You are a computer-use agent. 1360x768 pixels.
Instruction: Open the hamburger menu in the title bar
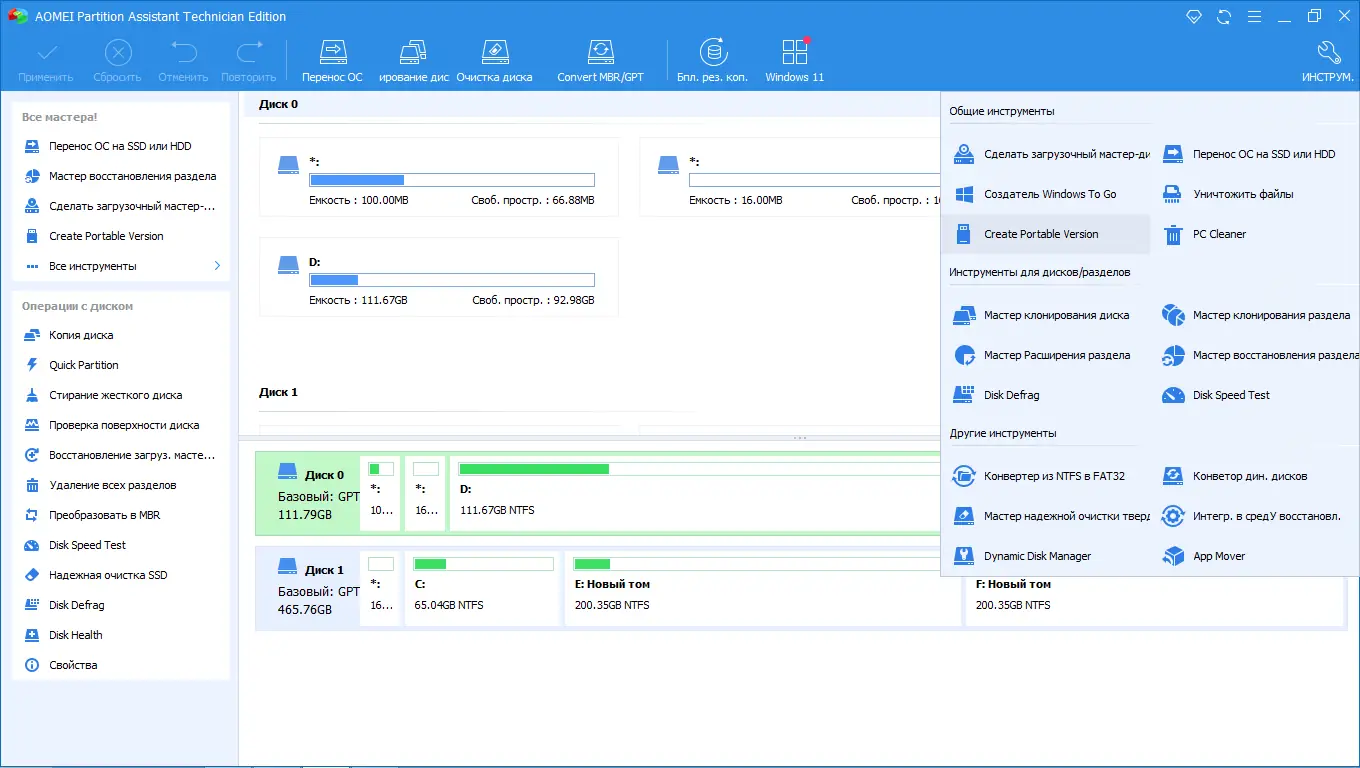point(1254,16)
